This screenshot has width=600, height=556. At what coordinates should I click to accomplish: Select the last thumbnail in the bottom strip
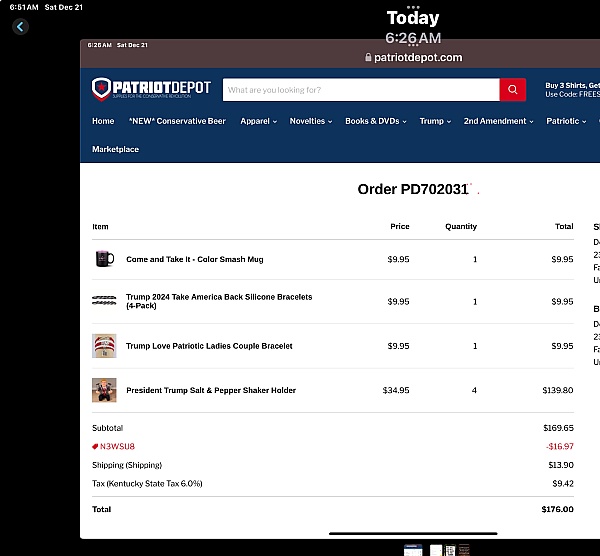(464, 550)
